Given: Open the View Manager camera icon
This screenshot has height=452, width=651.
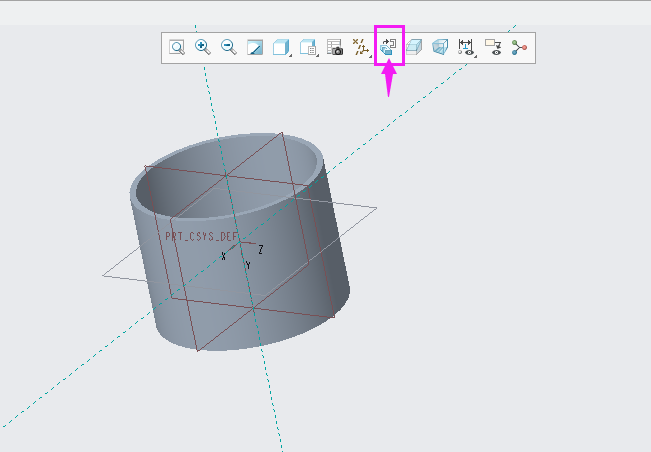Looking at the screenshot, I should 336,47.
